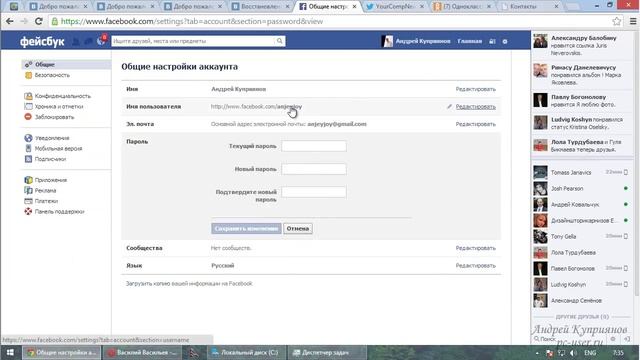640x360 pixels.
Task: Open Хроника и отметки settings
Action: click(59, 107)
